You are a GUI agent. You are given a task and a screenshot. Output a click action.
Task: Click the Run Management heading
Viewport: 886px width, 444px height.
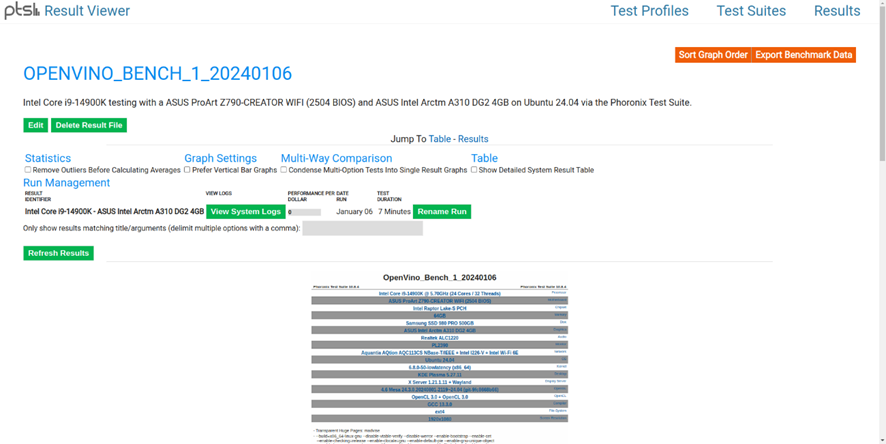click(x=67, y=182)
